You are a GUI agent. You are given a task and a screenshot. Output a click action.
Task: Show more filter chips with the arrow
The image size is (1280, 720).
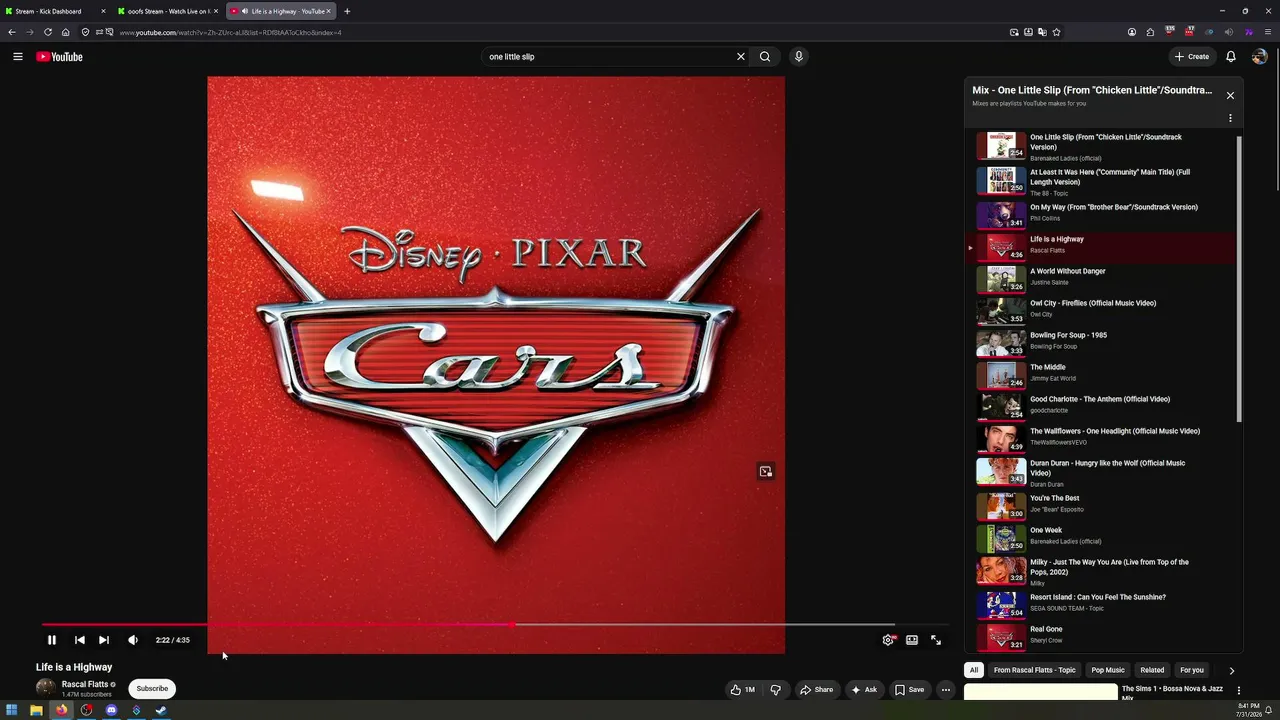point(1231,670)
